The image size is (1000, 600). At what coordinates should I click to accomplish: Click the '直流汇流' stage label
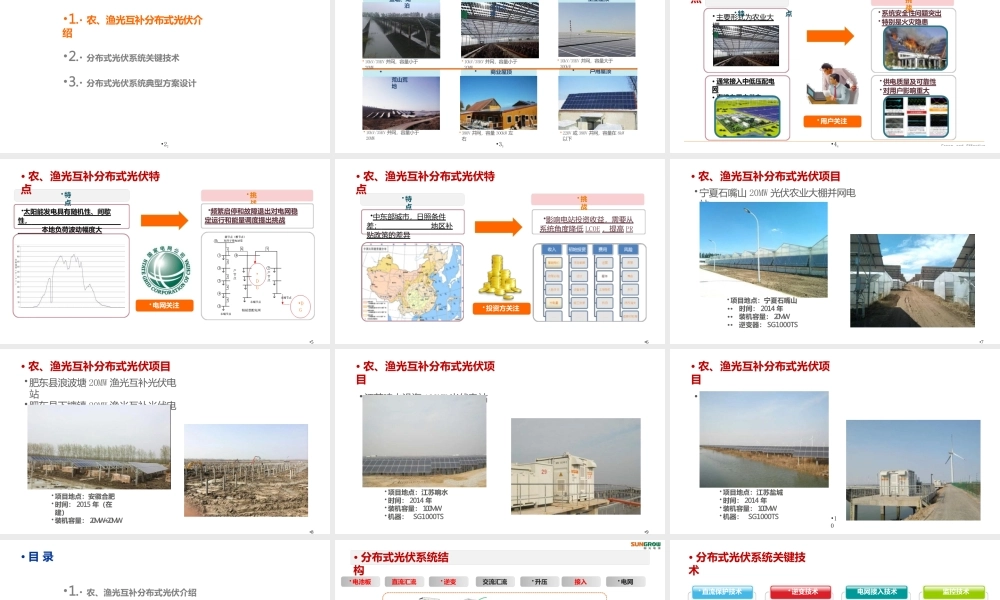click(404, 582)
